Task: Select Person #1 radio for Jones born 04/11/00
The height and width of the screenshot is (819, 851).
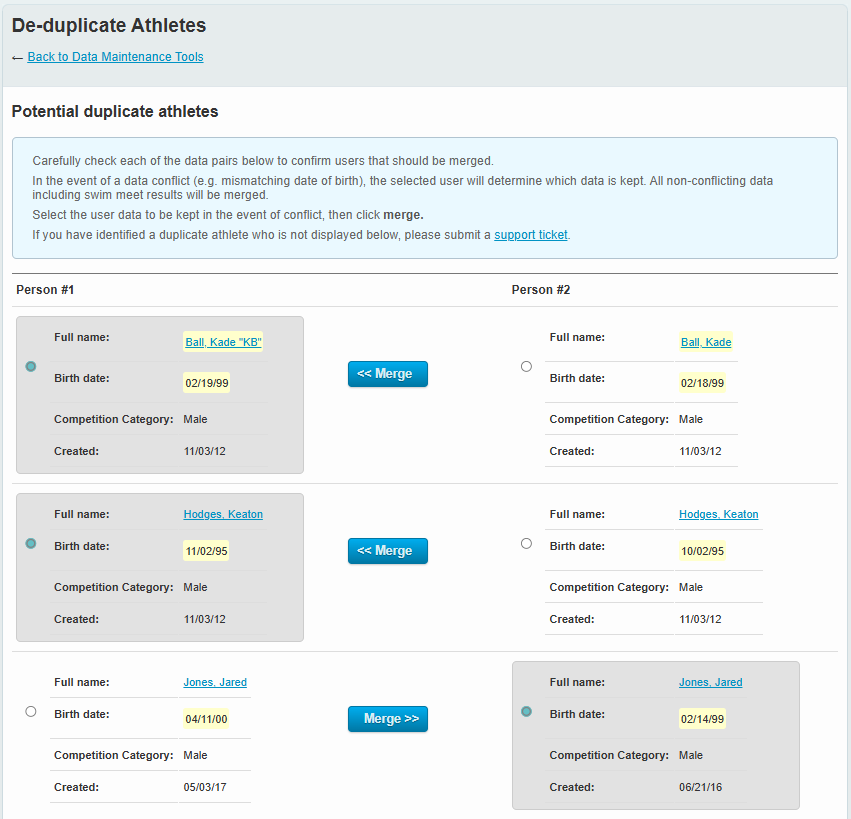Action: pyautogui.click(x=31, y=711)
